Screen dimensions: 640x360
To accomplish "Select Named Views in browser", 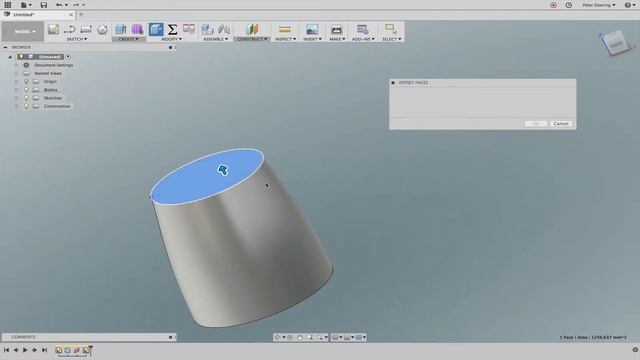I will (x=48, y=73).
